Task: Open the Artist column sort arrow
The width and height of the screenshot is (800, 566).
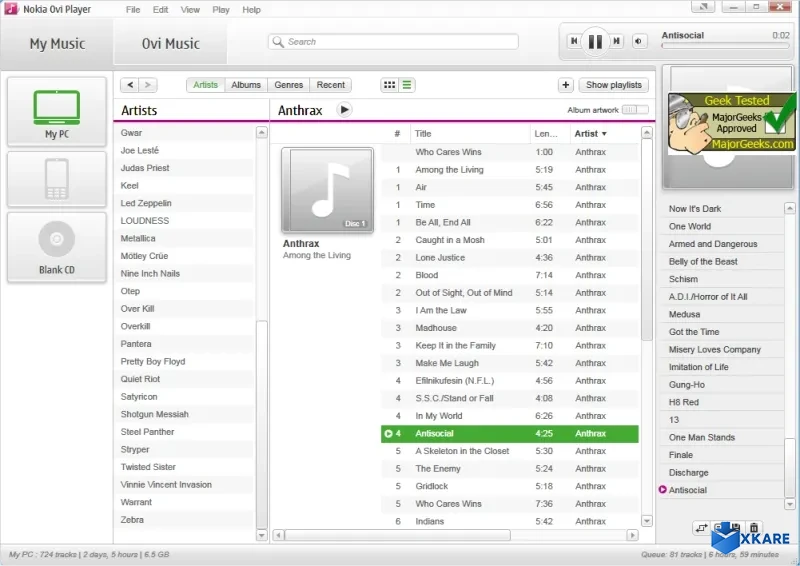Action: pos(604,134)
